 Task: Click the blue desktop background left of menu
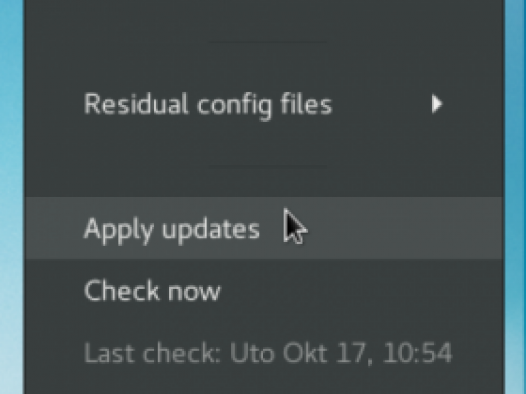12,197
